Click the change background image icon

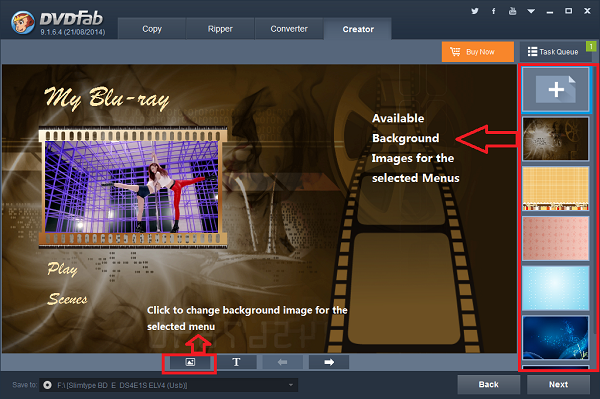(190, 362)
